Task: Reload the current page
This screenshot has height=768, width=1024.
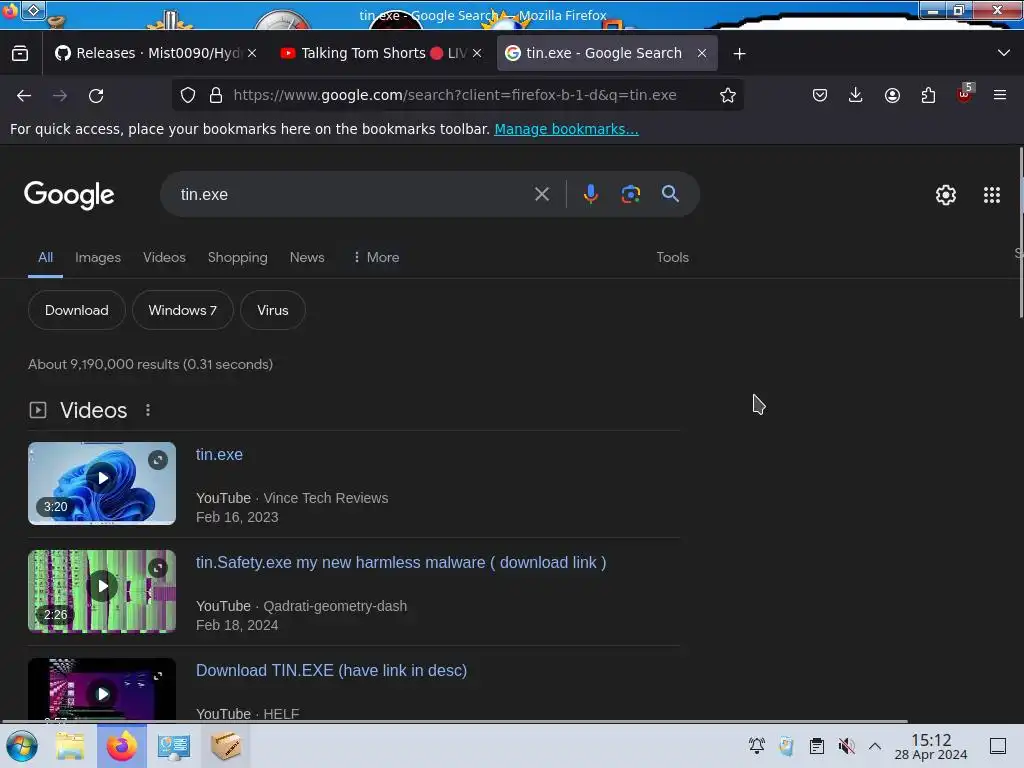Action: [x=96, y=95]
